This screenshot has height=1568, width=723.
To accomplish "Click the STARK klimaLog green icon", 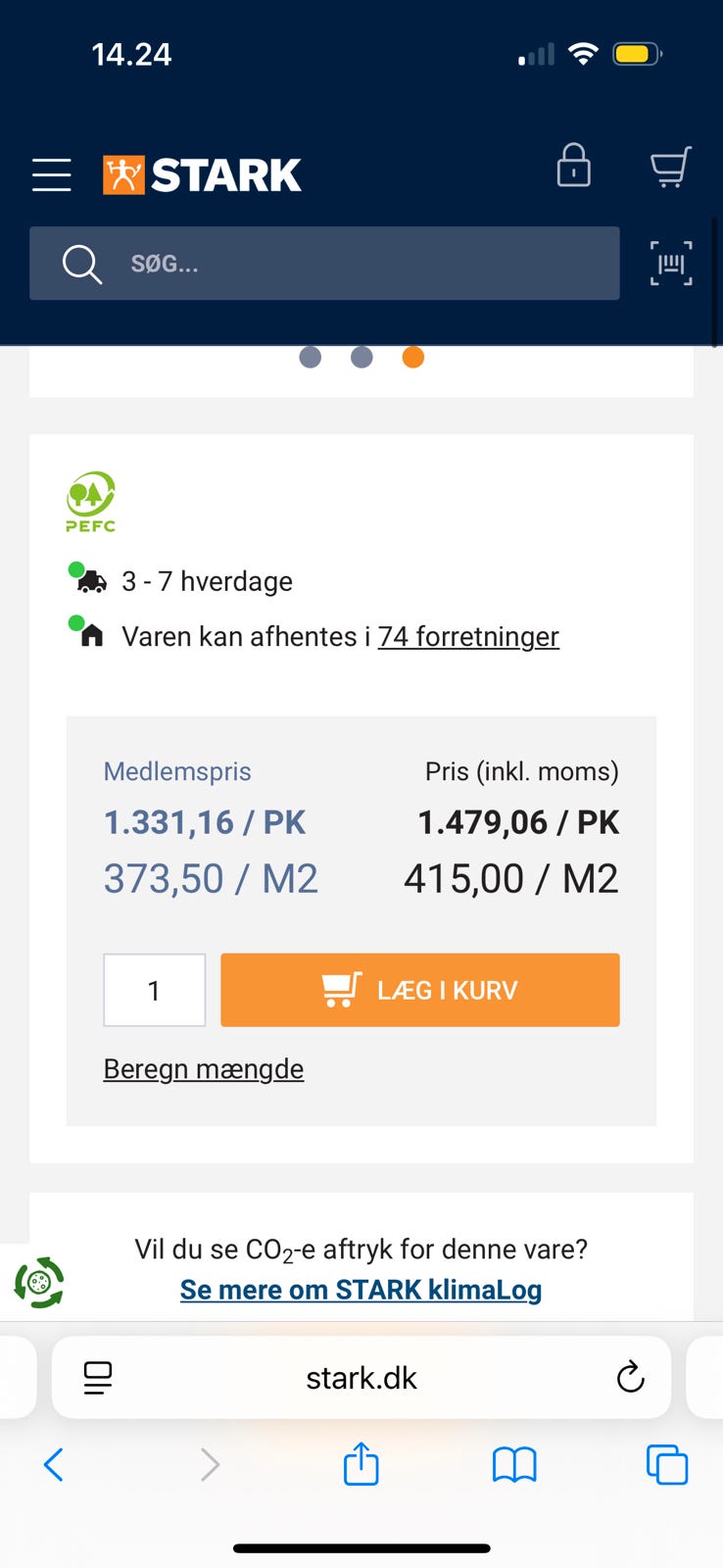I will click(x=39, y=1282).
